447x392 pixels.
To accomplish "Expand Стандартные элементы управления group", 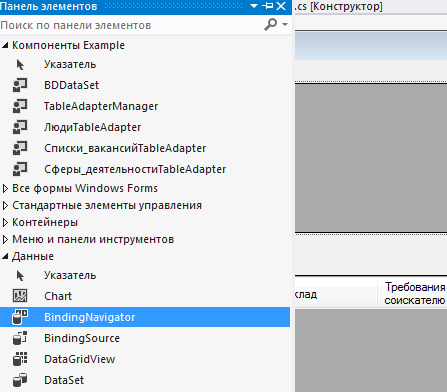I will click(x=5, y=205).
